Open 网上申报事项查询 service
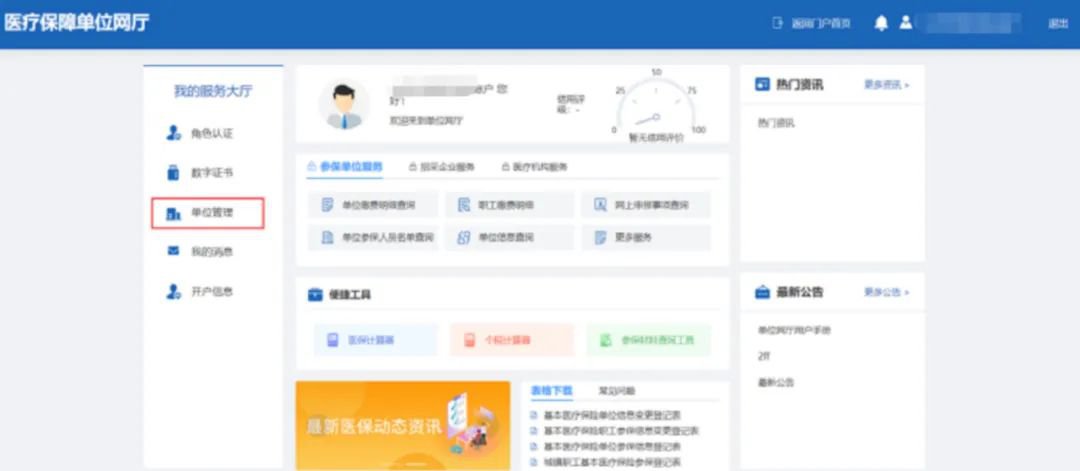 pos(645,205)
